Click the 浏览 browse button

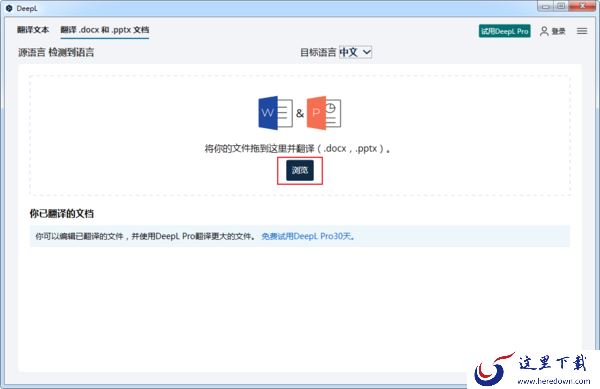pyautogui.click(x=300, y=170)
